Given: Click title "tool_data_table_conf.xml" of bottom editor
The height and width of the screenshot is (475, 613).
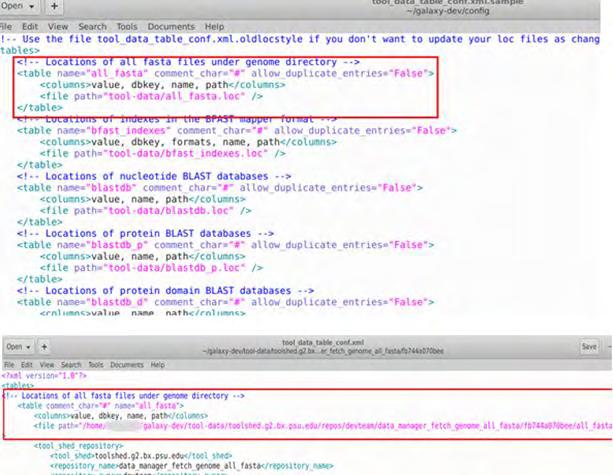Looking at the screenshot, I should (323, 342).
